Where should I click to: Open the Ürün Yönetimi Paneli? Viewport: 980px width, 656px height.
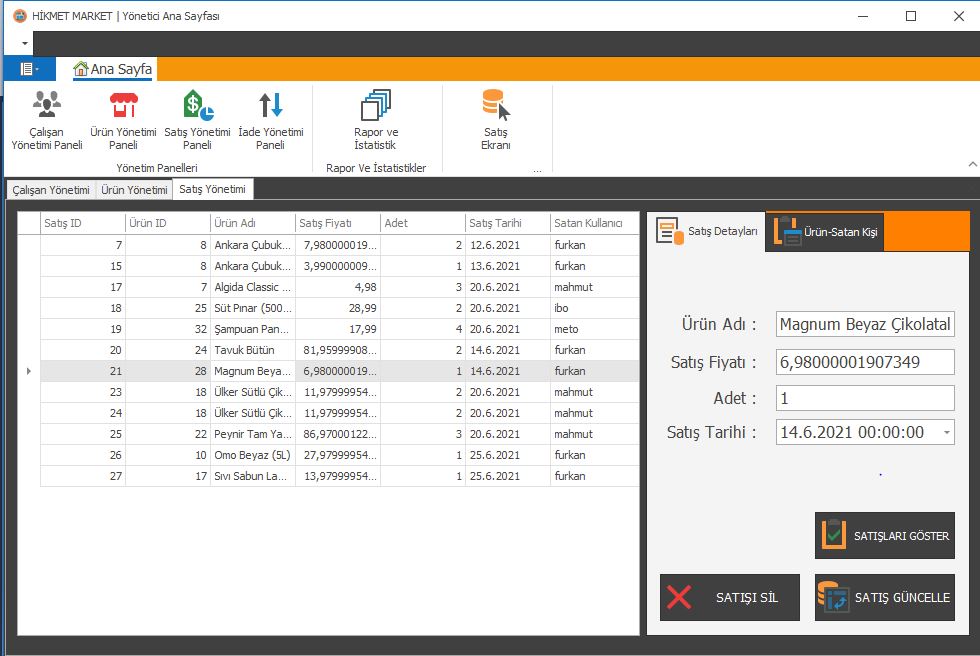click(122, 120)
